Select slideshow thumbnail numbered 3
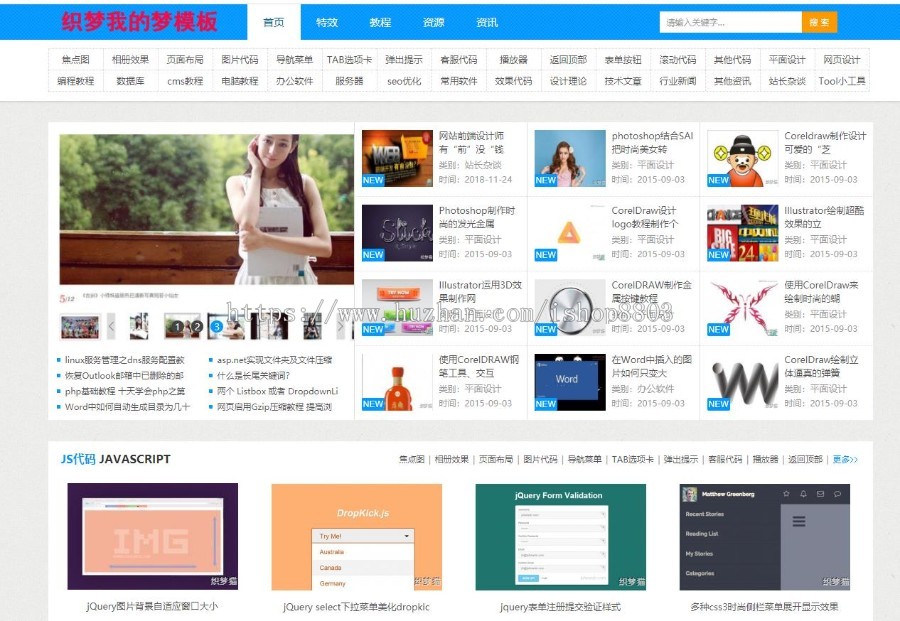 [x=226, y=327]
